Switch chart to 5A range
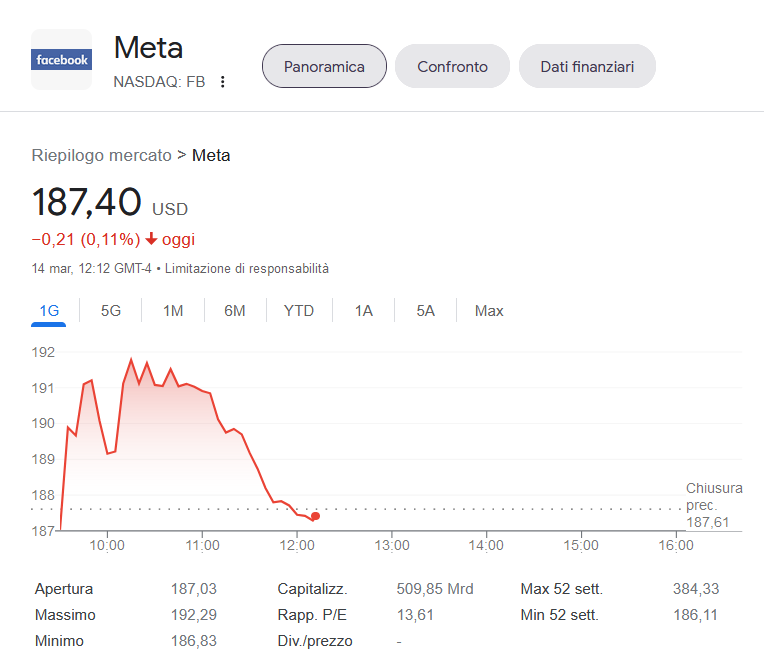The width and height of the screenshot is (764, 665). pos(425,311)
